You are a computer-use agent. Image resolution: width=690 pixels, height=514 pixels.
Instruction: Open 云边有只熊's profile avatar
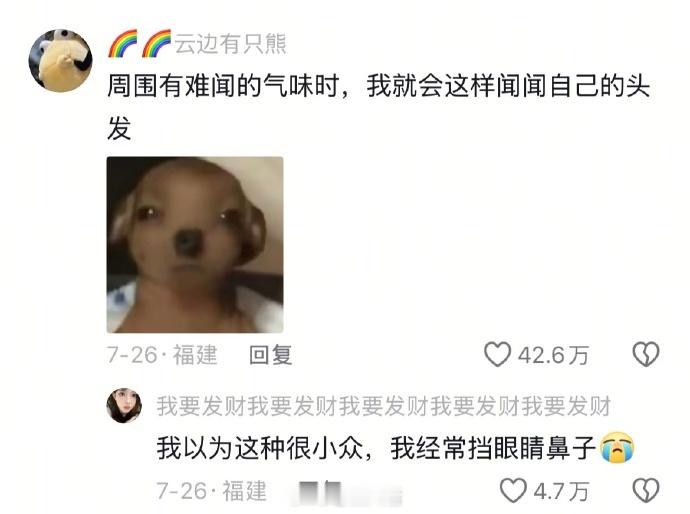point(61,61)
